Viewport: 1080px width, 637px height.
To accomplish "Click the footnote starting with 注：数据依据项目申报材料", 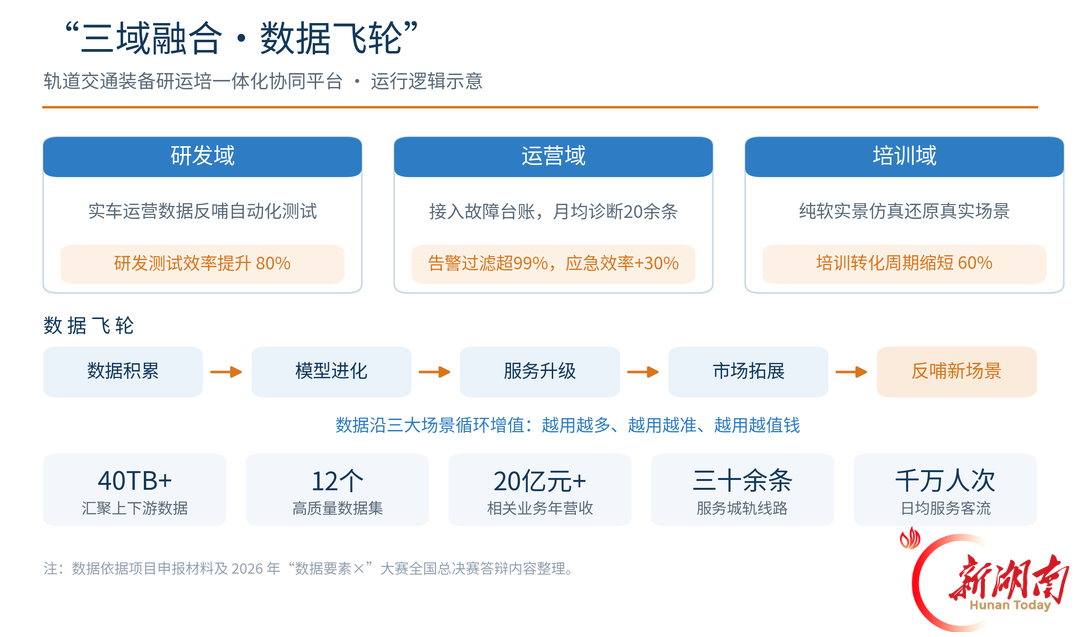I will (x=309, y=569).
